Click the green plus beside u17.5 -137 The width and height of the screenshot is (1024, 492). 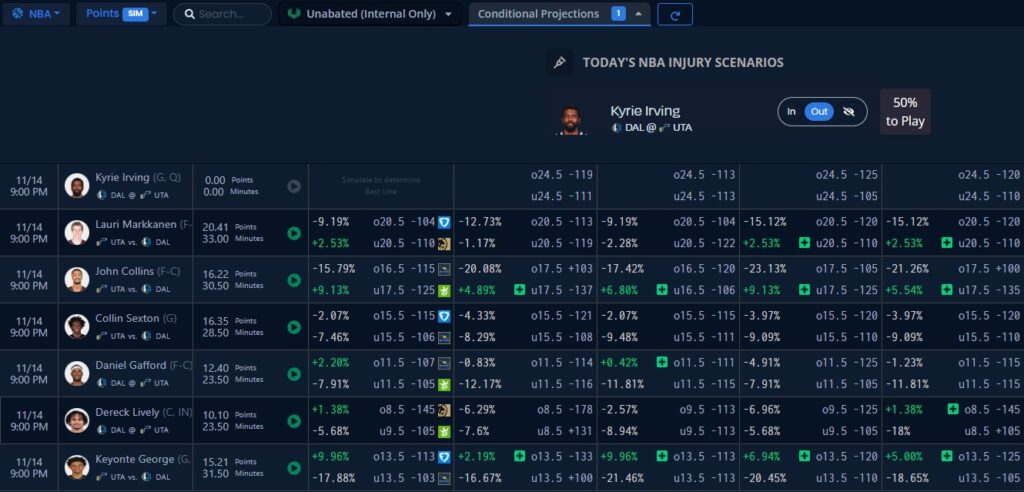519,290
